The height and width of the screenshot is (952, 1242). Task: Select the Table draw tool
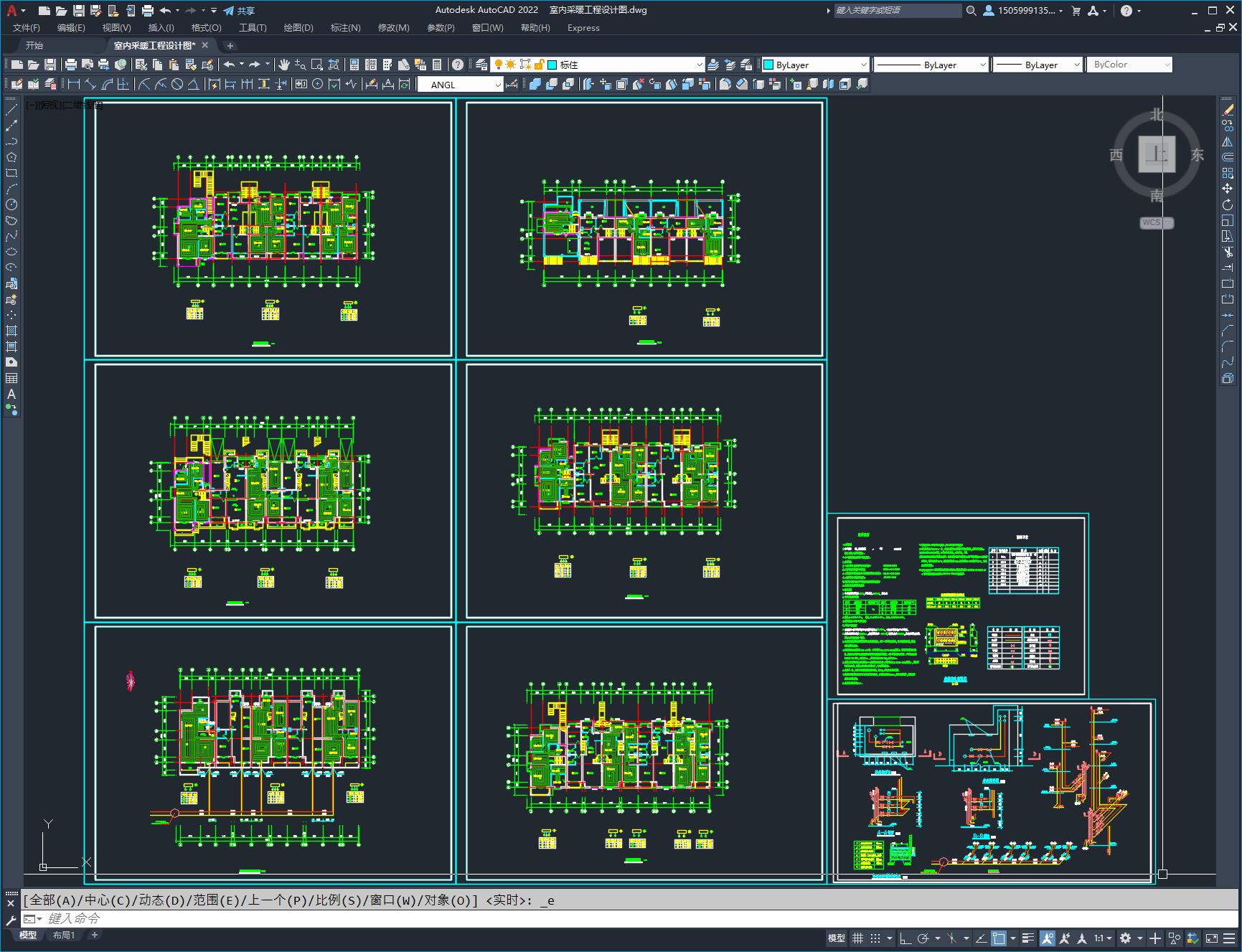[11, 378]
